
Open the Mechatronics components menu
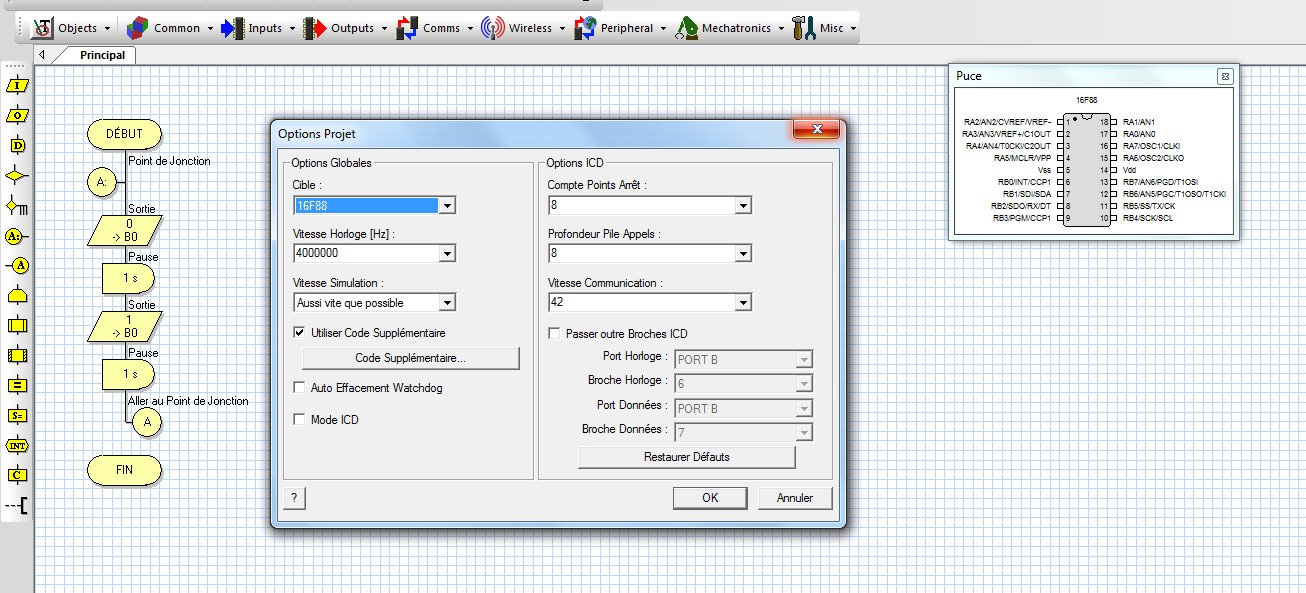730,28
